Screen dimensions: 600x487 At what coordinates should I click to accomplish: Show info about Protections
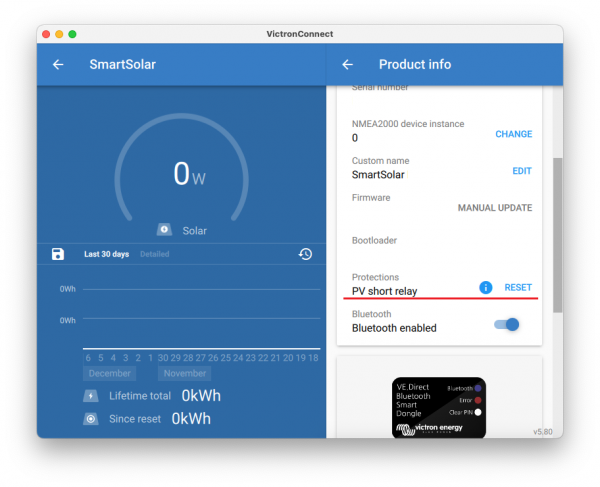485,288
